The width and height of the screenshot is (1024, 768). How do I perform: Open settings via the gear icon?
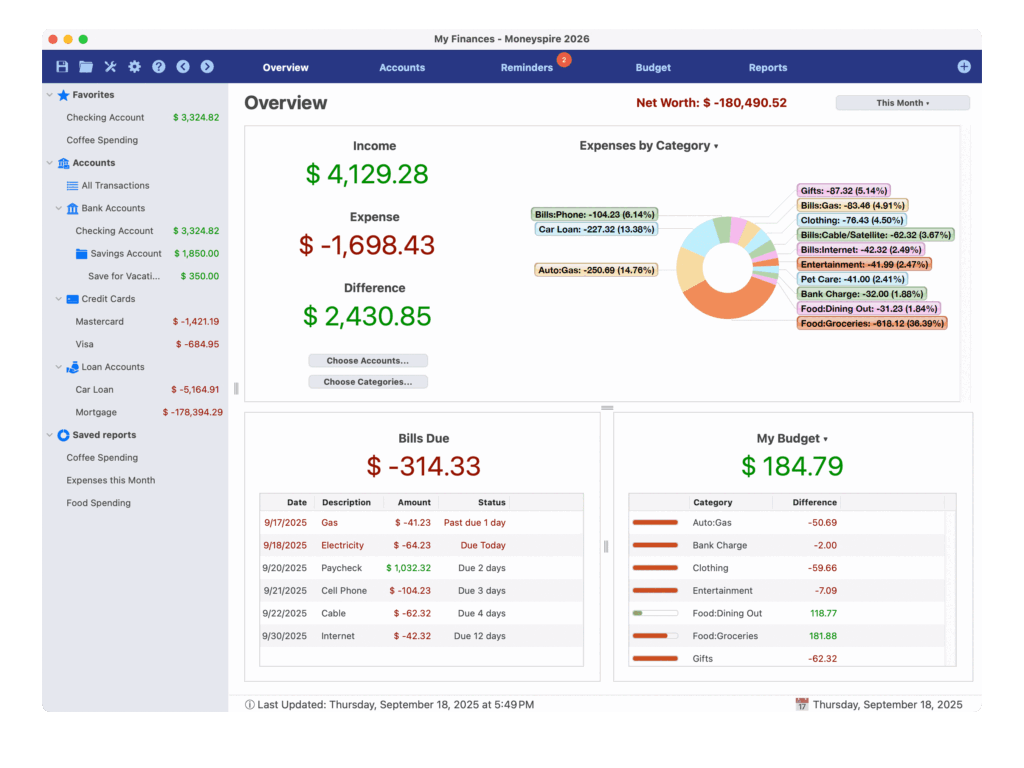tap(134, 66)
